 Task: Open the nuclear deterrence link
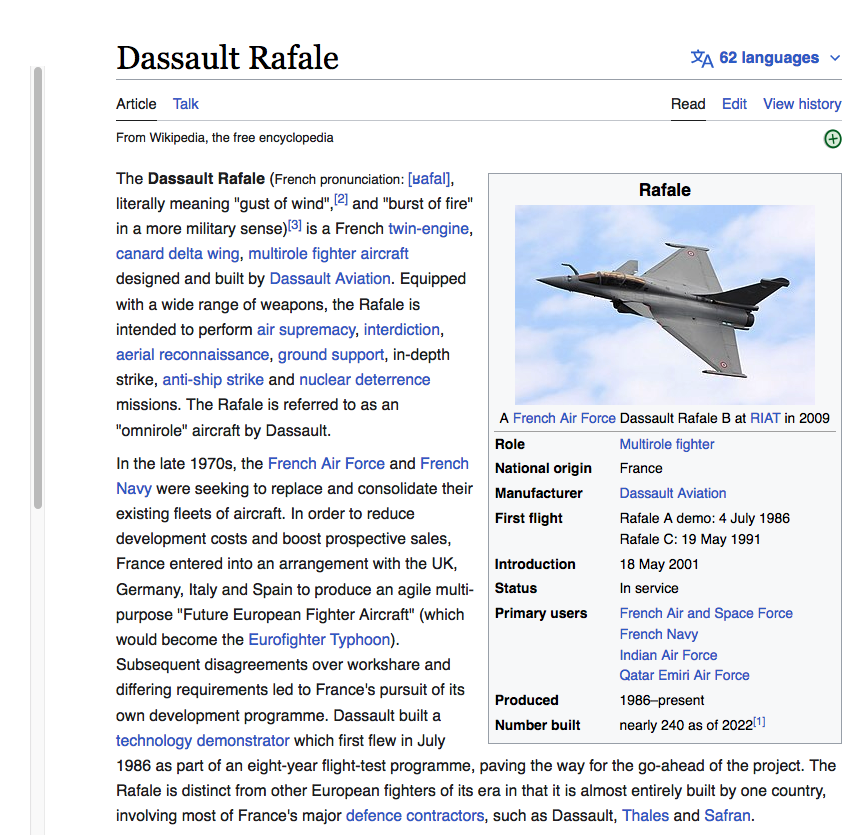pyautogui.click(x=365, y=380)
